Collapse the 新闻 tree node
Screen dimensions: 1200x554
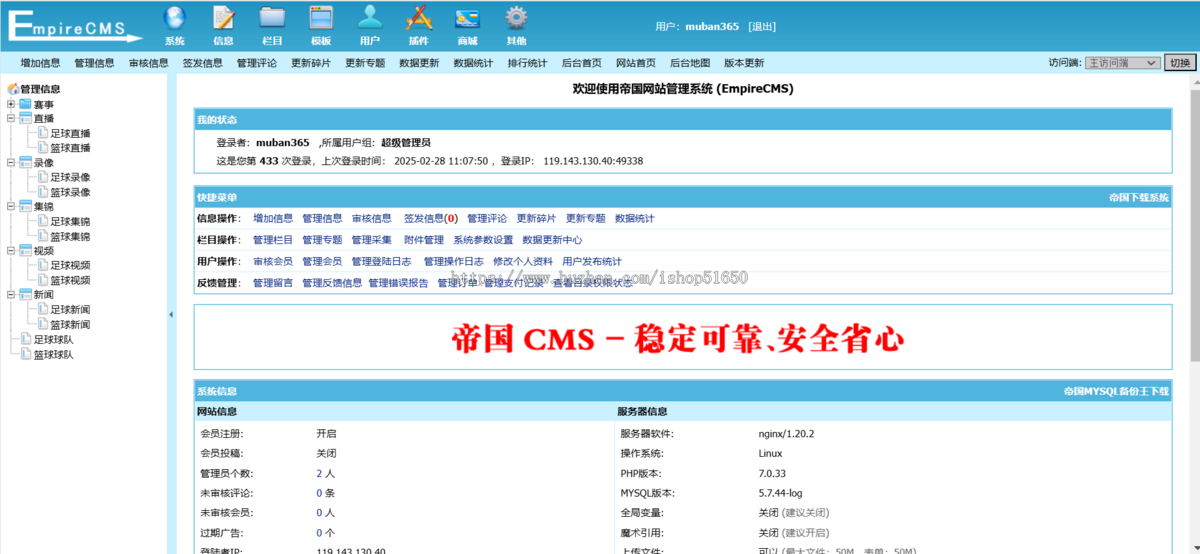(11, 295)
